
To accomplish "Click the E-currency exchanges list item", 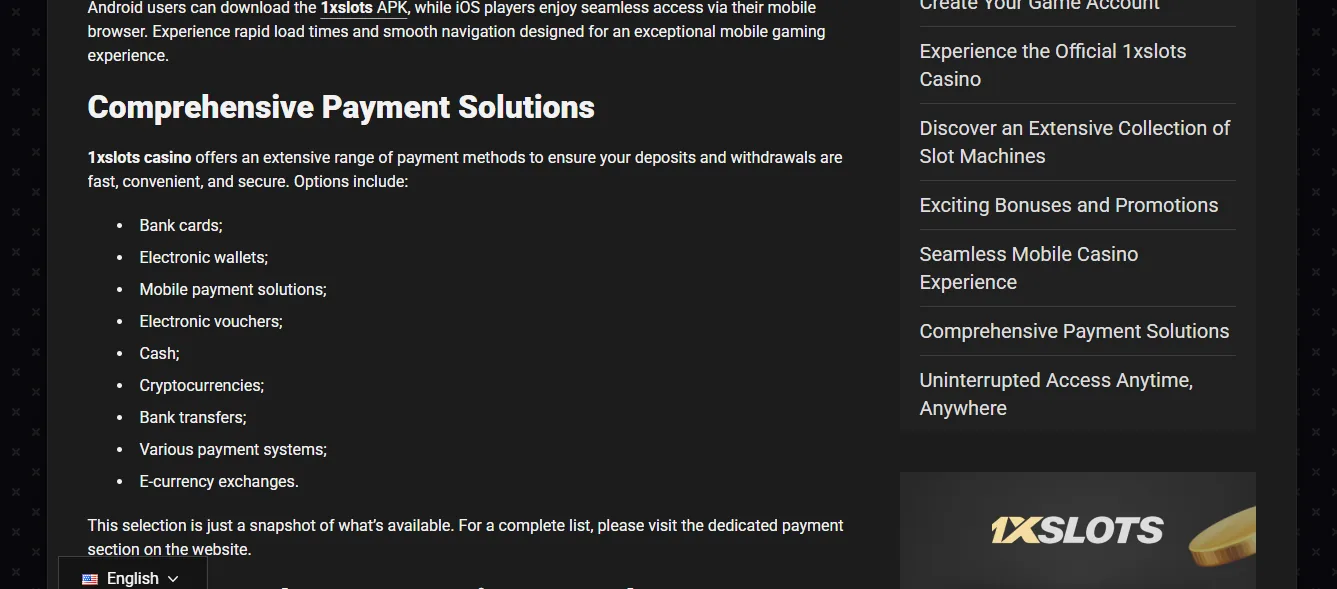I will point(219,482).
